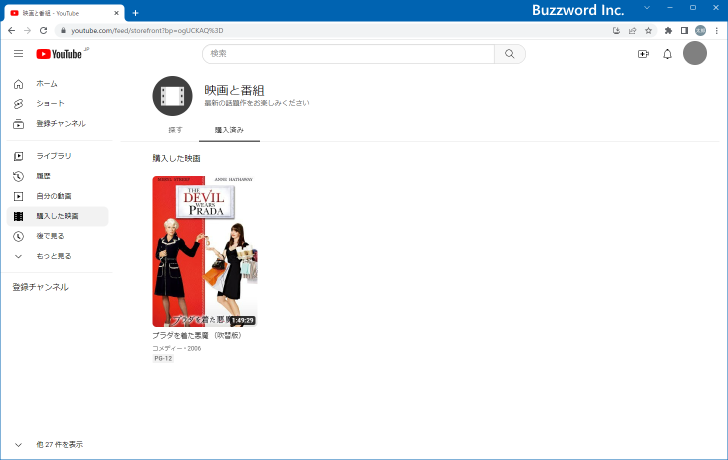
Task: Toggle the browser side panel
Action: pyautogui.click(x=684, y=31)
